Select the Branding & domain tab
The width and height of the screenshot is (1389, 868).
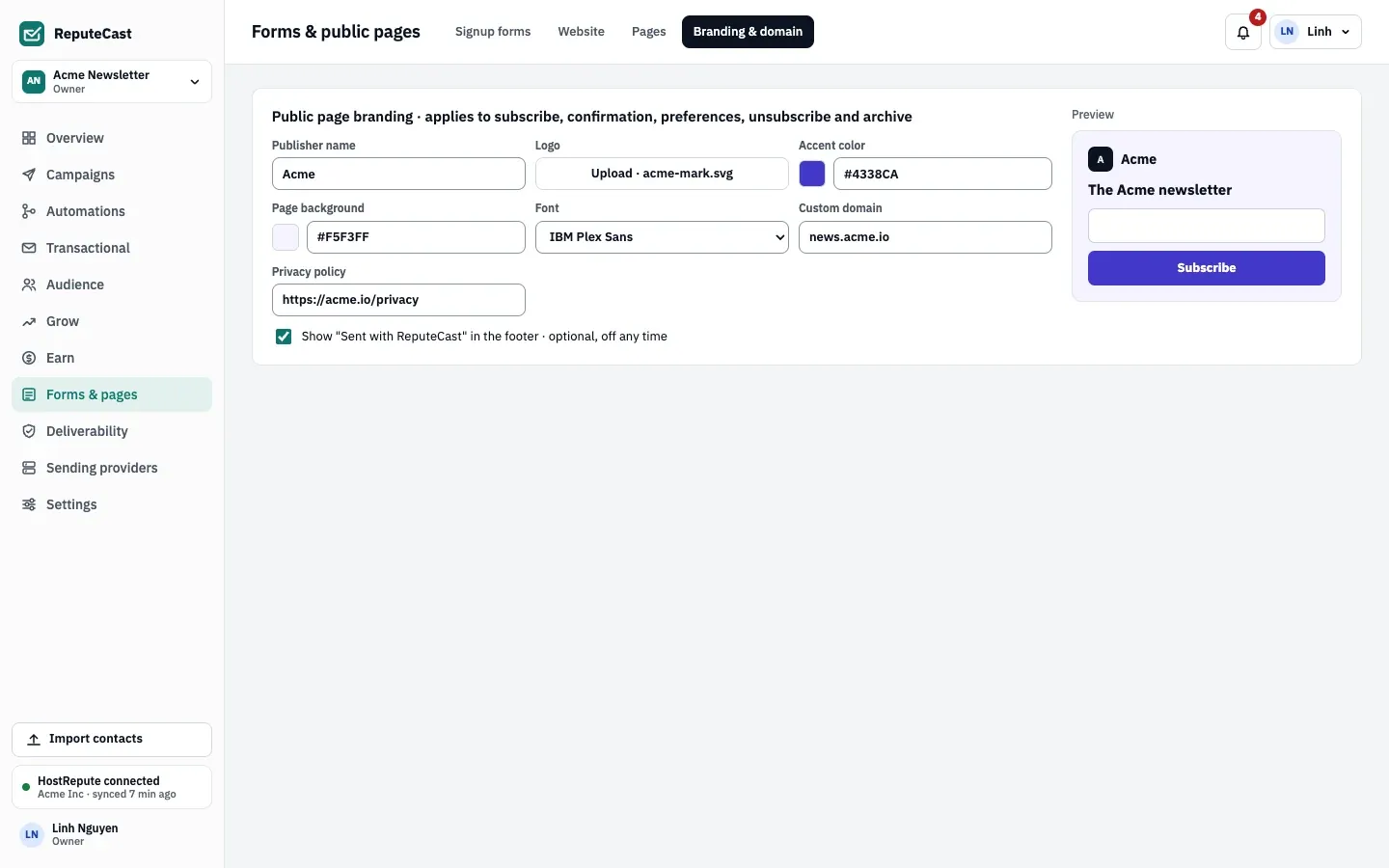click(x=748, y=32)
